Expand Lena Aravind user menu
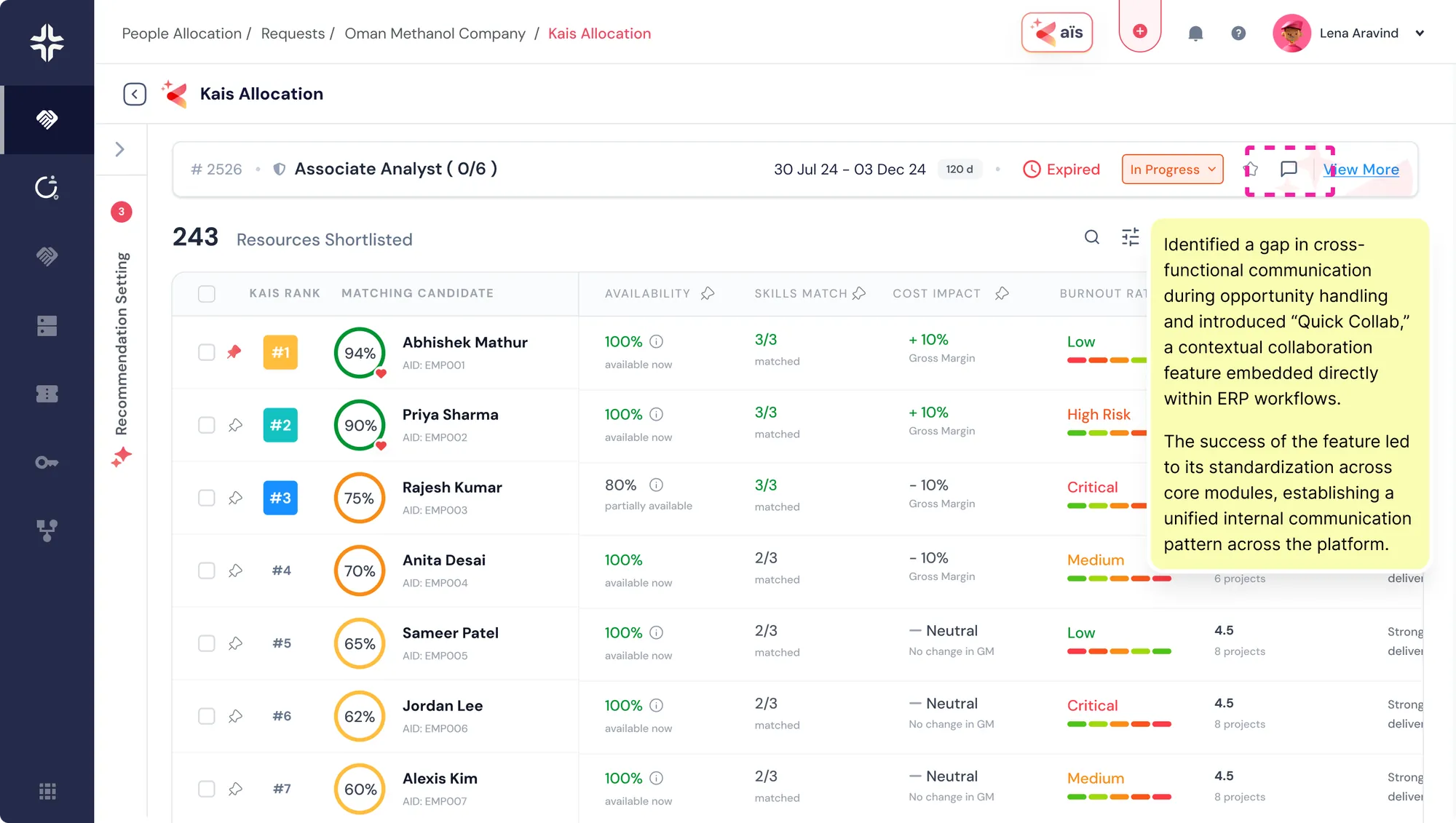Screen dimensions: 1456x823 coord(1420,33)
